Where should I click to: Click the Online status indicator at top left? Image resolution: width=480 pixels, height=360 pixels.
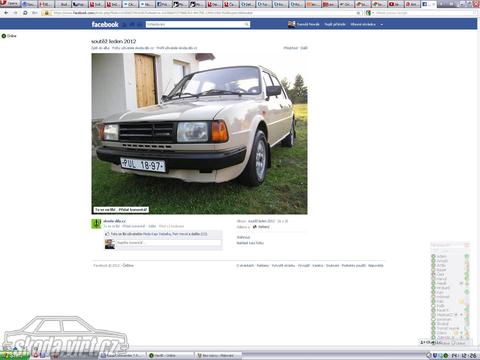9,36
